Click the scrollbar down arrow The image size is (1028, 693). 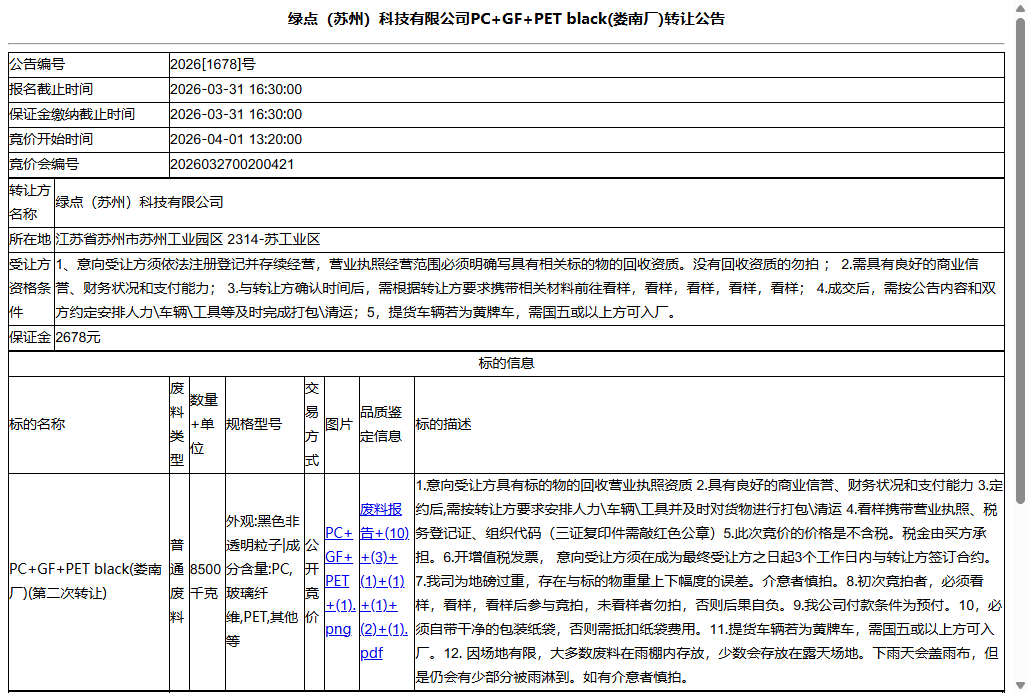point(1019,684)
